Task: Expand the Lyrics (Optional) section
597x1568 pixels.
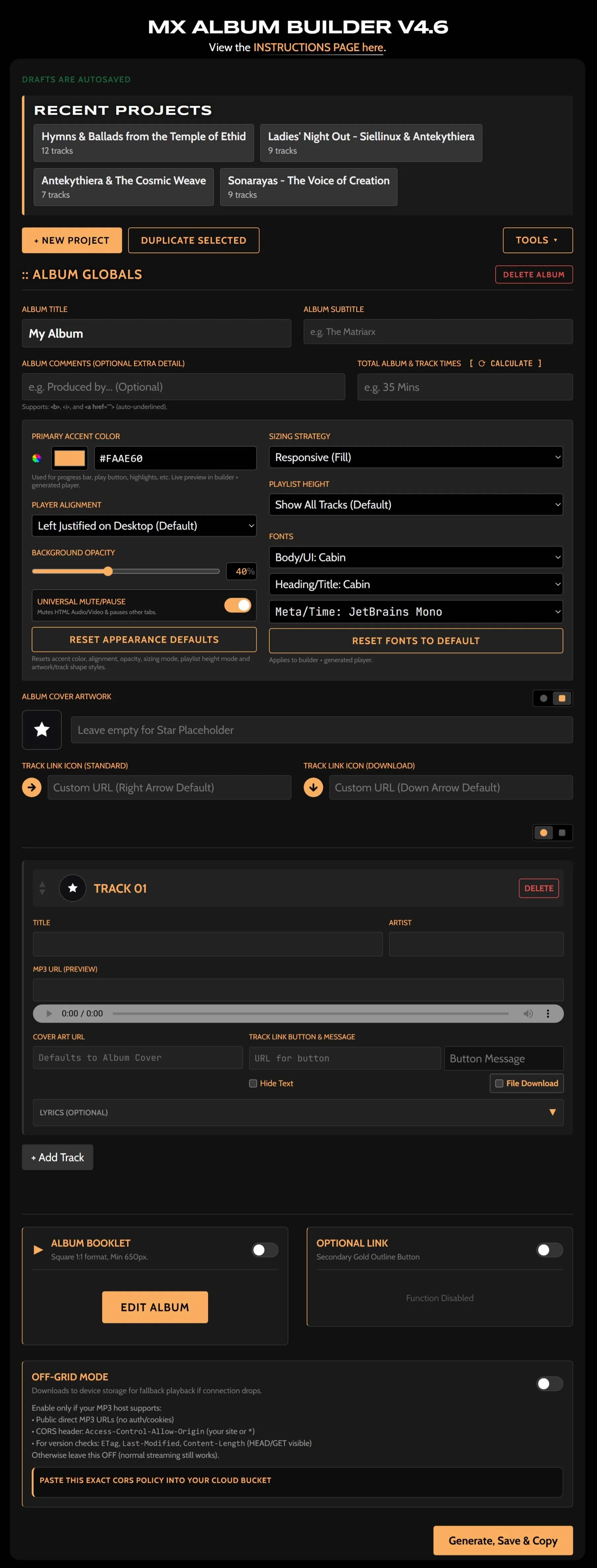Action: point(298,1112)
